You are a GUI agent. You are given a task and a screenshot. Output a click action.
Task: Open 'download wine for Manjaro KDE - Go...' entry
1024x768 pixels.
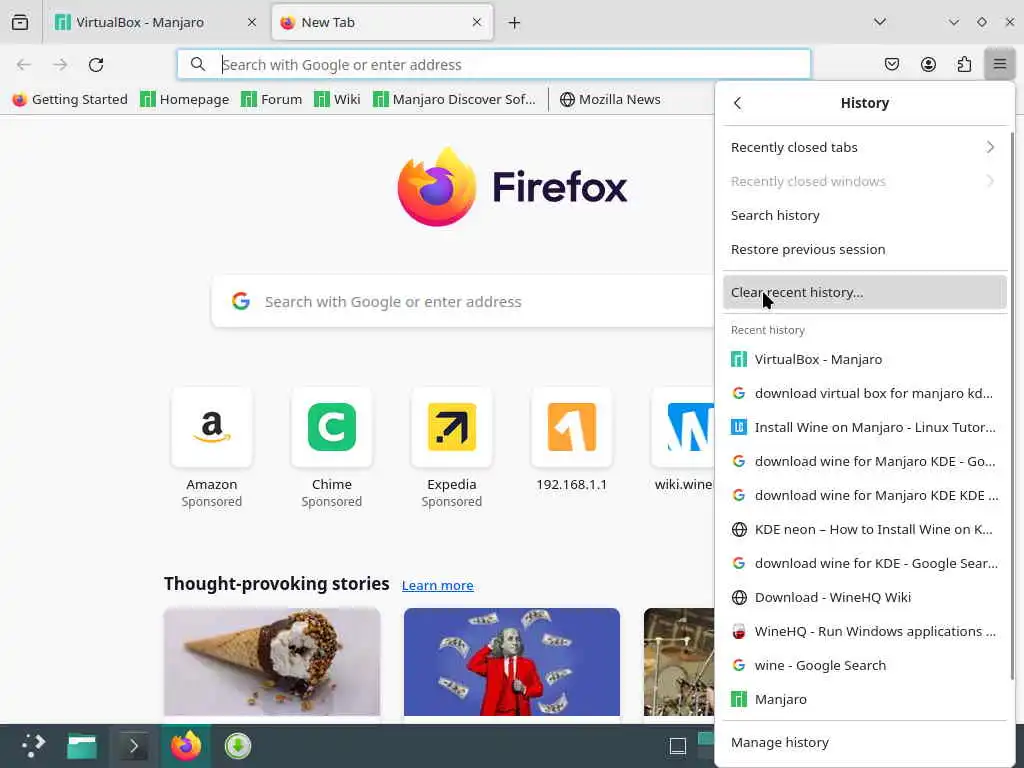[x=865, y=461]
